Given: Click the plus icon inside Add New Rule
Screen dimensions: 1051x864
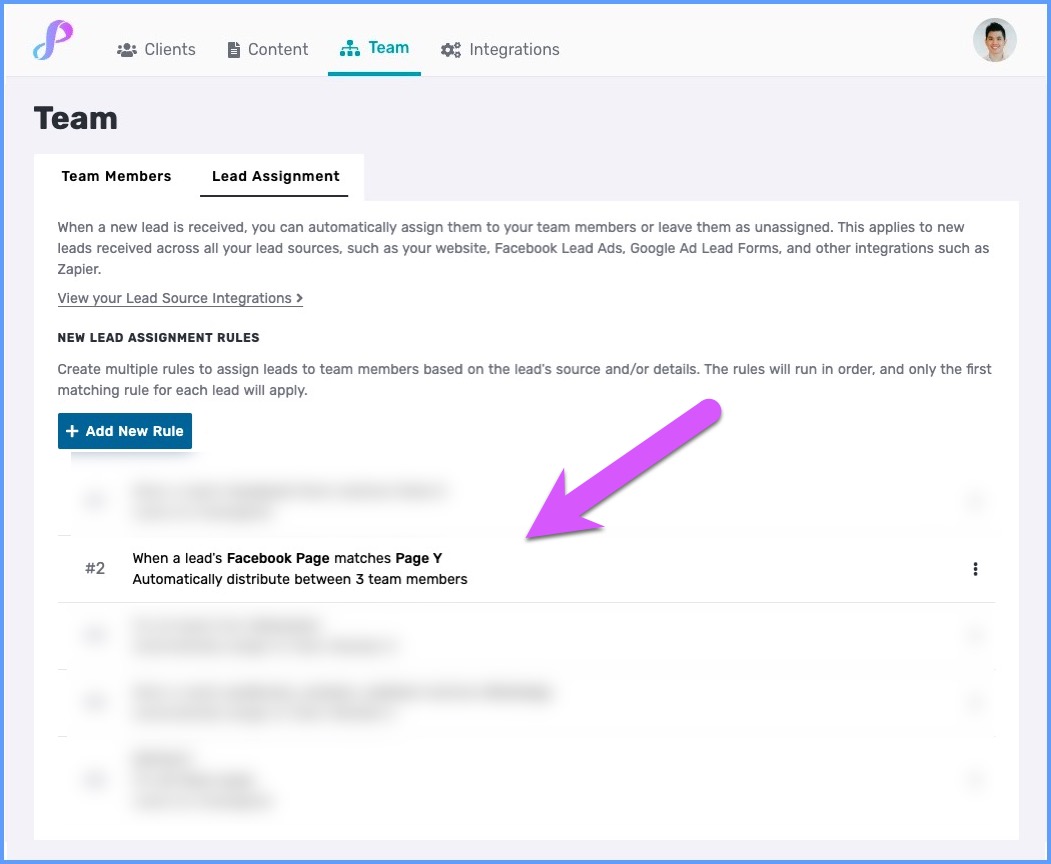Looking at the screenshot, I should 73,431.
